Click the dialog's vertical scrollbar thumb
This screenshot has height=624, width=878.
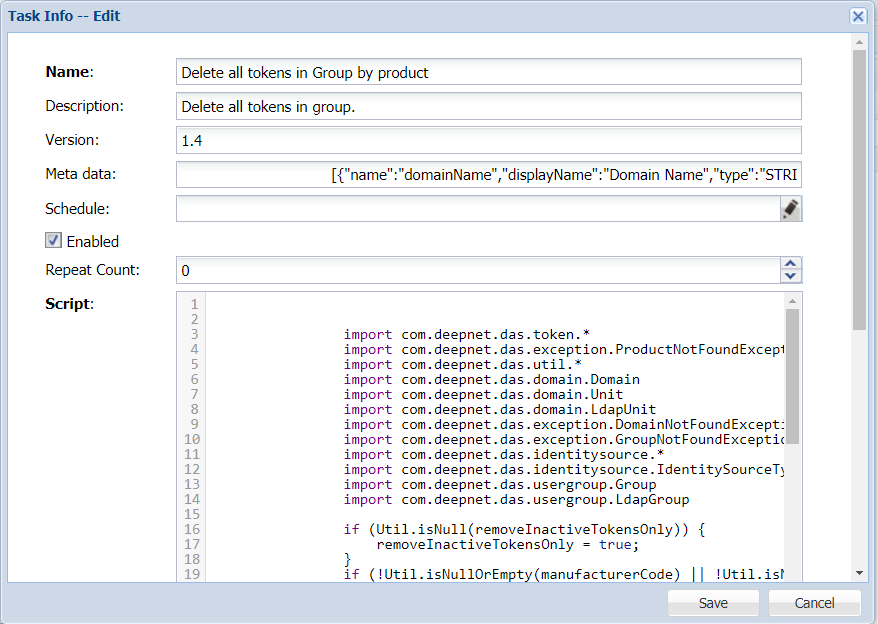[859, 190]
